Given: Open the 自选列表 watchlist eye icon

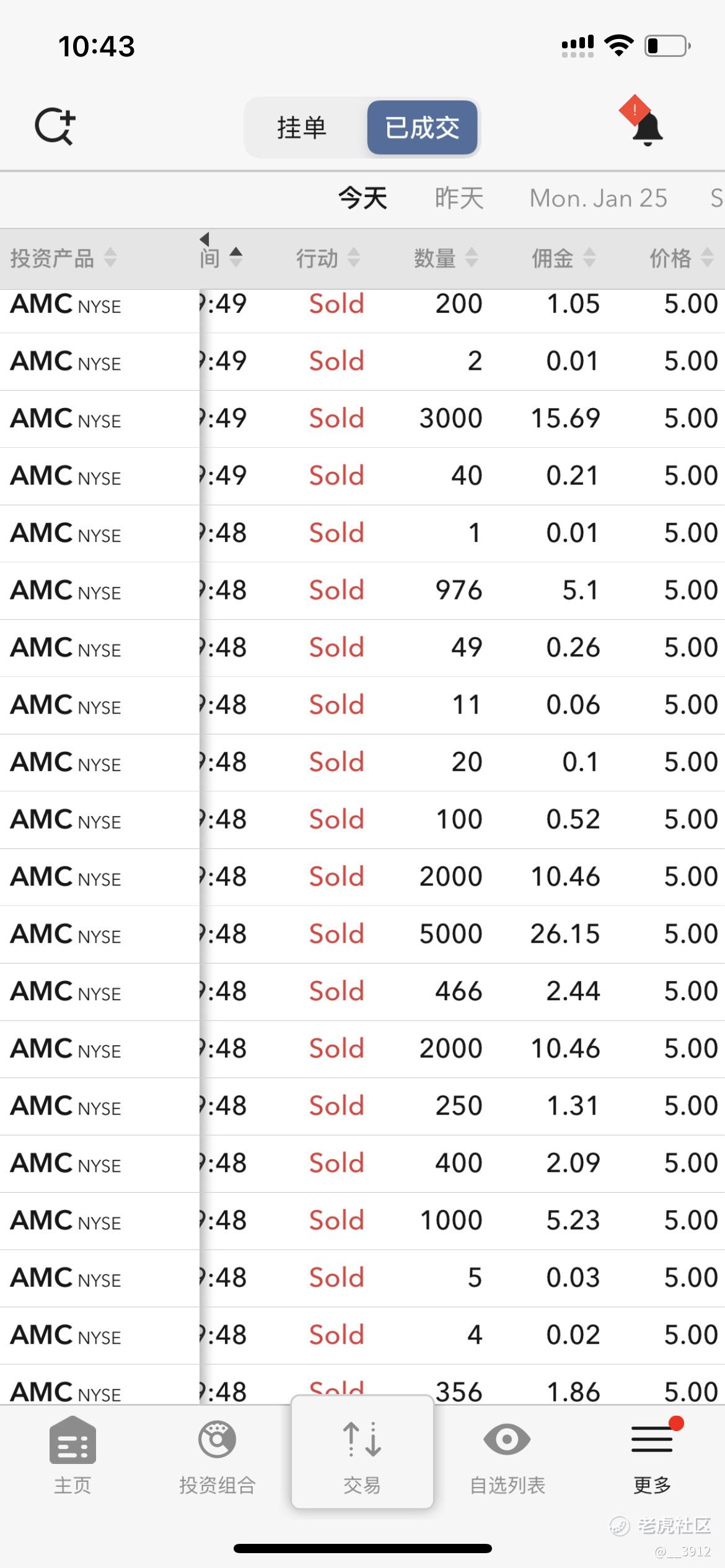Looking at the screenshot, I should pyautogui.click(x=507, y=1439).
